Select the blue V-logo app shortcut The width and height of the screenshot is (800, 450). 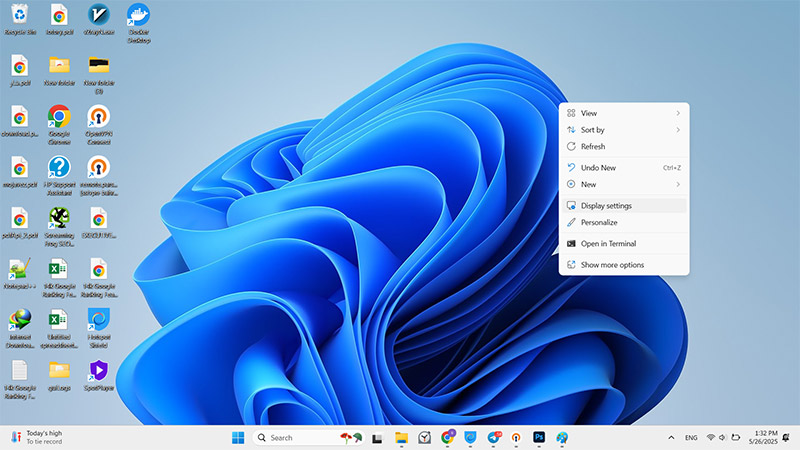pyautogui.click(x=98, y=20)
